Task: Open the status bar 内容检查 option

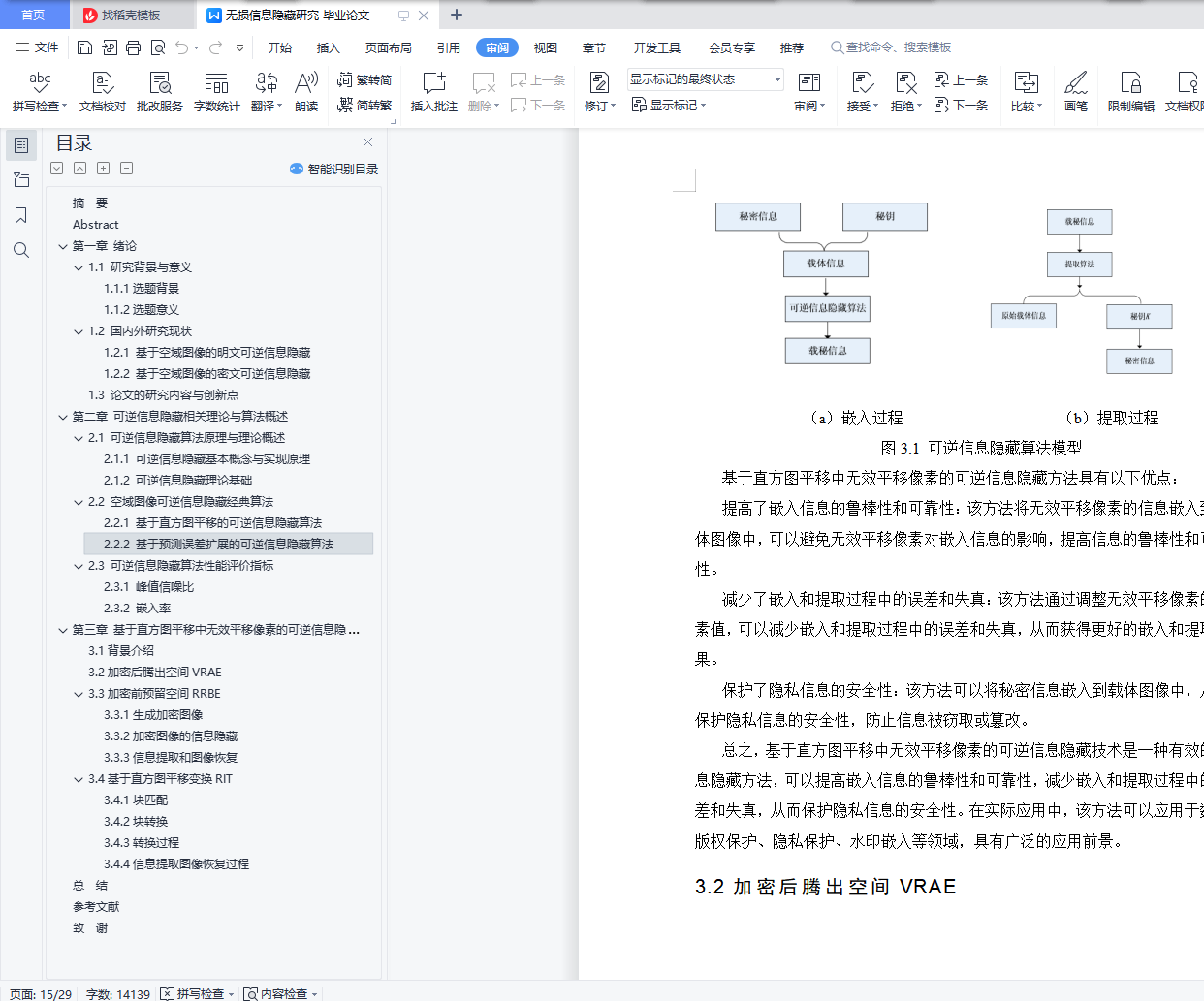Action: (281, 993)
